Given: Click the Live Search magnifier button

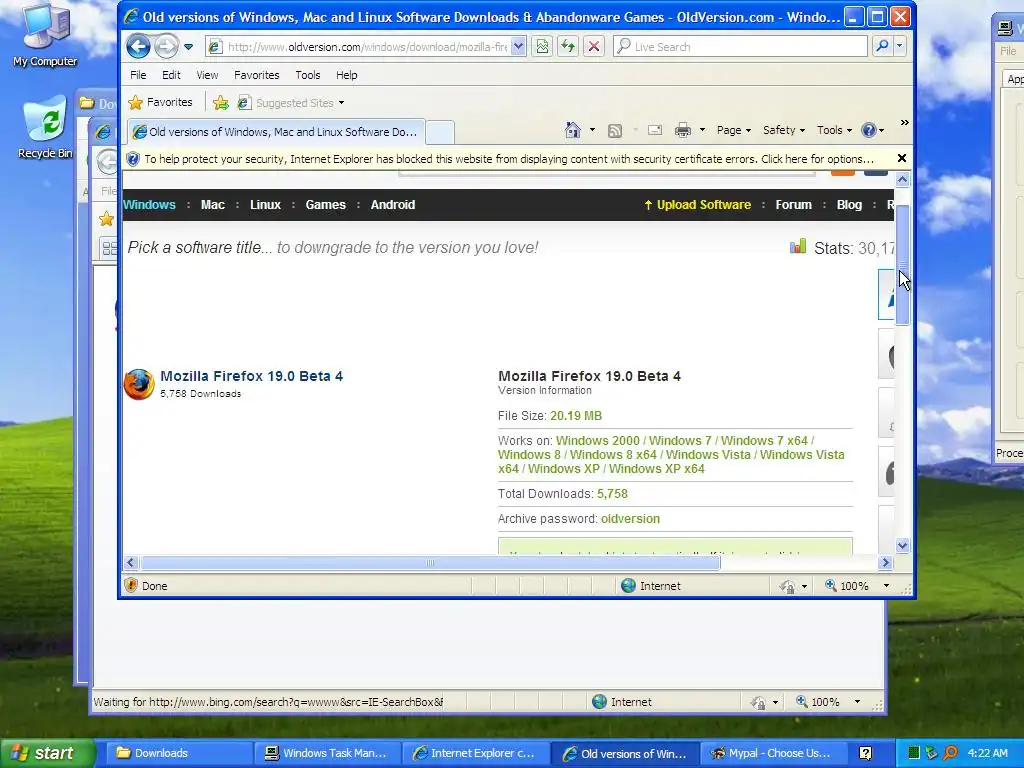Looking at the screenshot, I should (882, 46).
